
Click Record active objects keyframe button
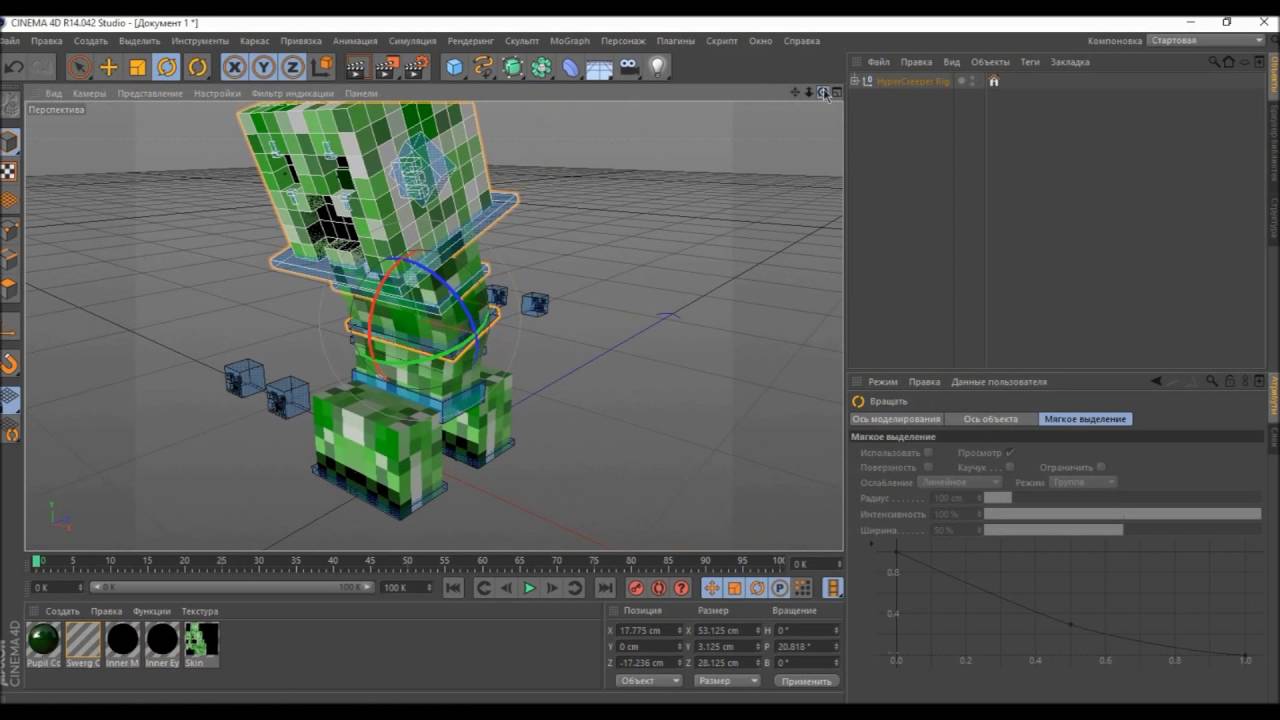pos(635,588)
